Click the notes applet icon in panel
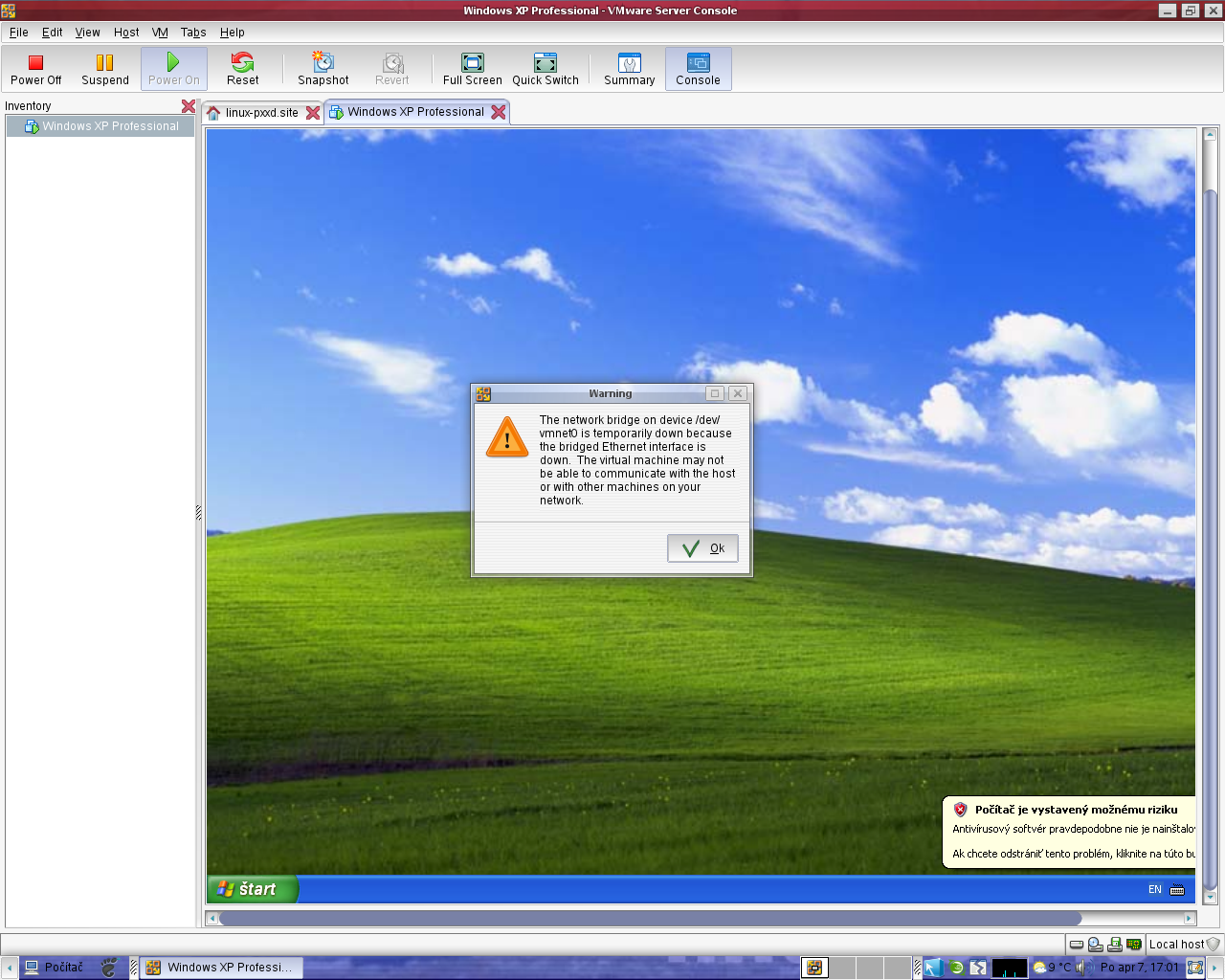The width and height of the screenshot is (1225, 980). click(x=1194, y=968)
